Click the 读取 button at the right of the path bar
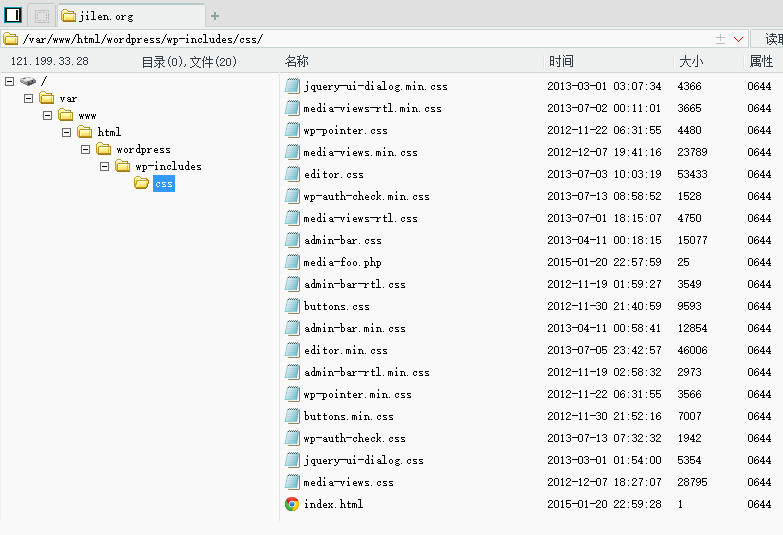 [768, 39]
